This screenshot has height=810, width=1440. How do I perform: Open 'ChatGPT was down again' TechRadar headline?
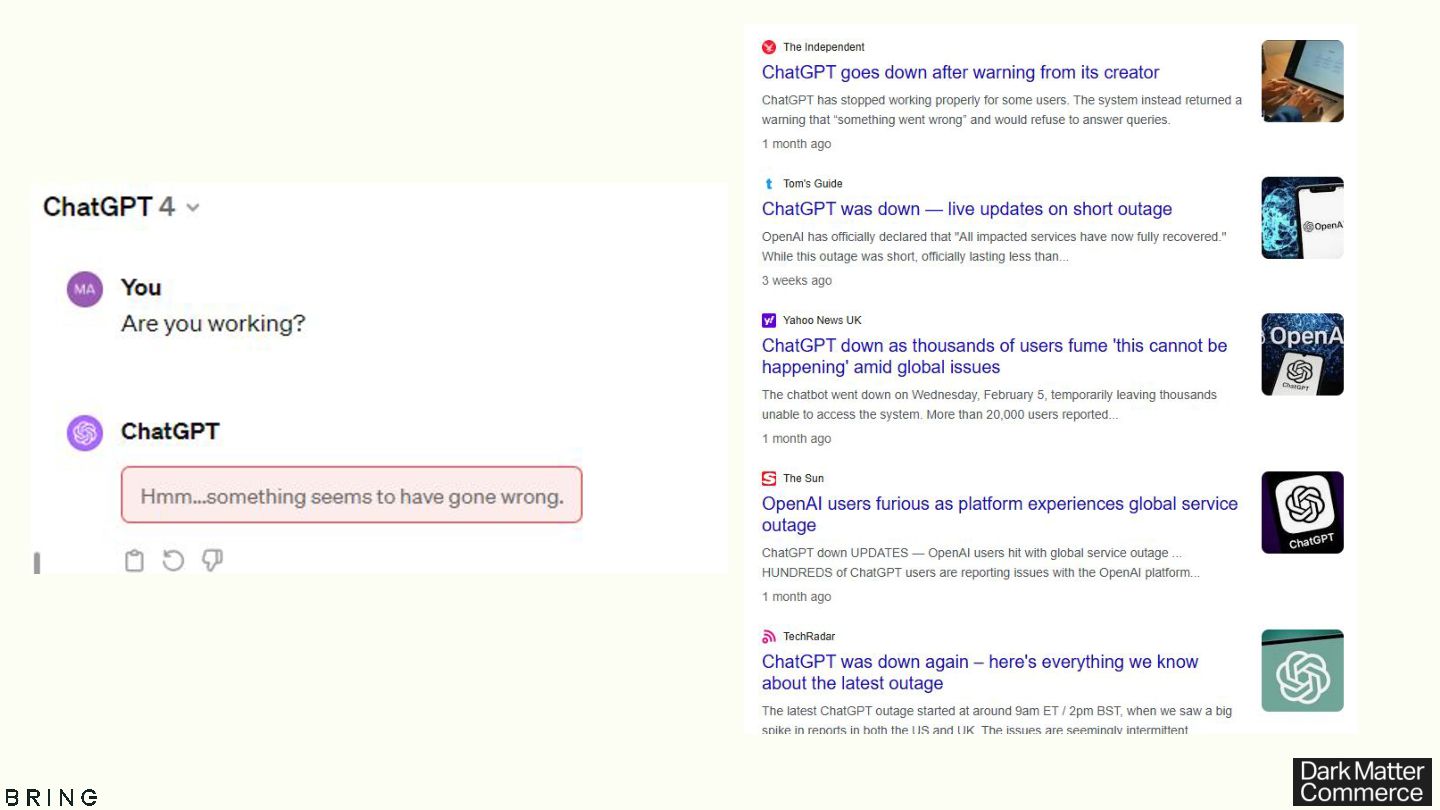click(x=980, y=673)
